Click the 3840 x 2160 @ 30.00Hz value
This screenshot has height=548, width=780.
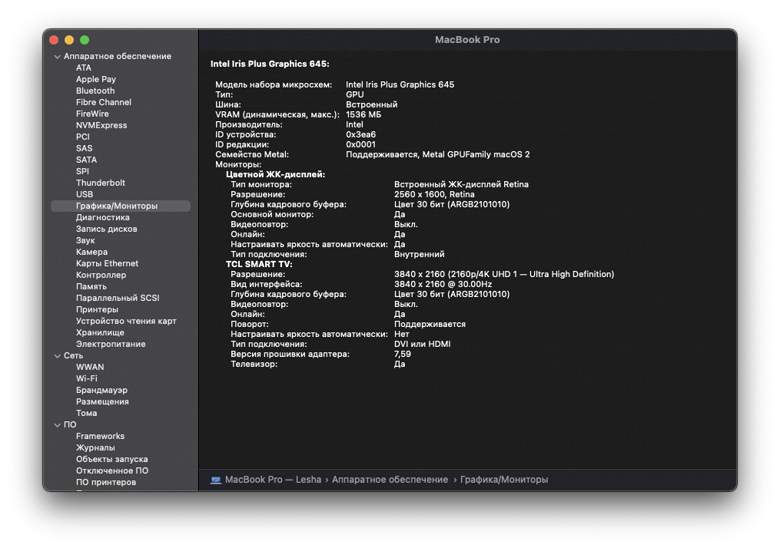coord(443,284)
